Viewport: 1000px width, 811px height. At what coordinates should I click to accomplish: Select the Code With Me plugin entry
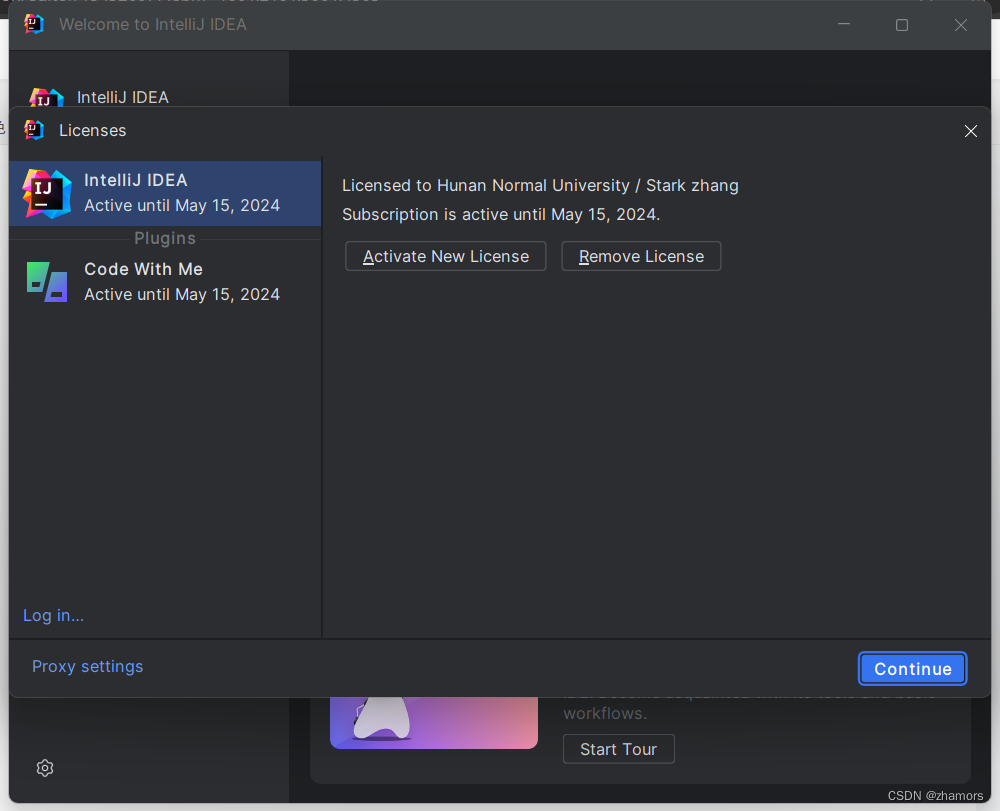[165, 281]
